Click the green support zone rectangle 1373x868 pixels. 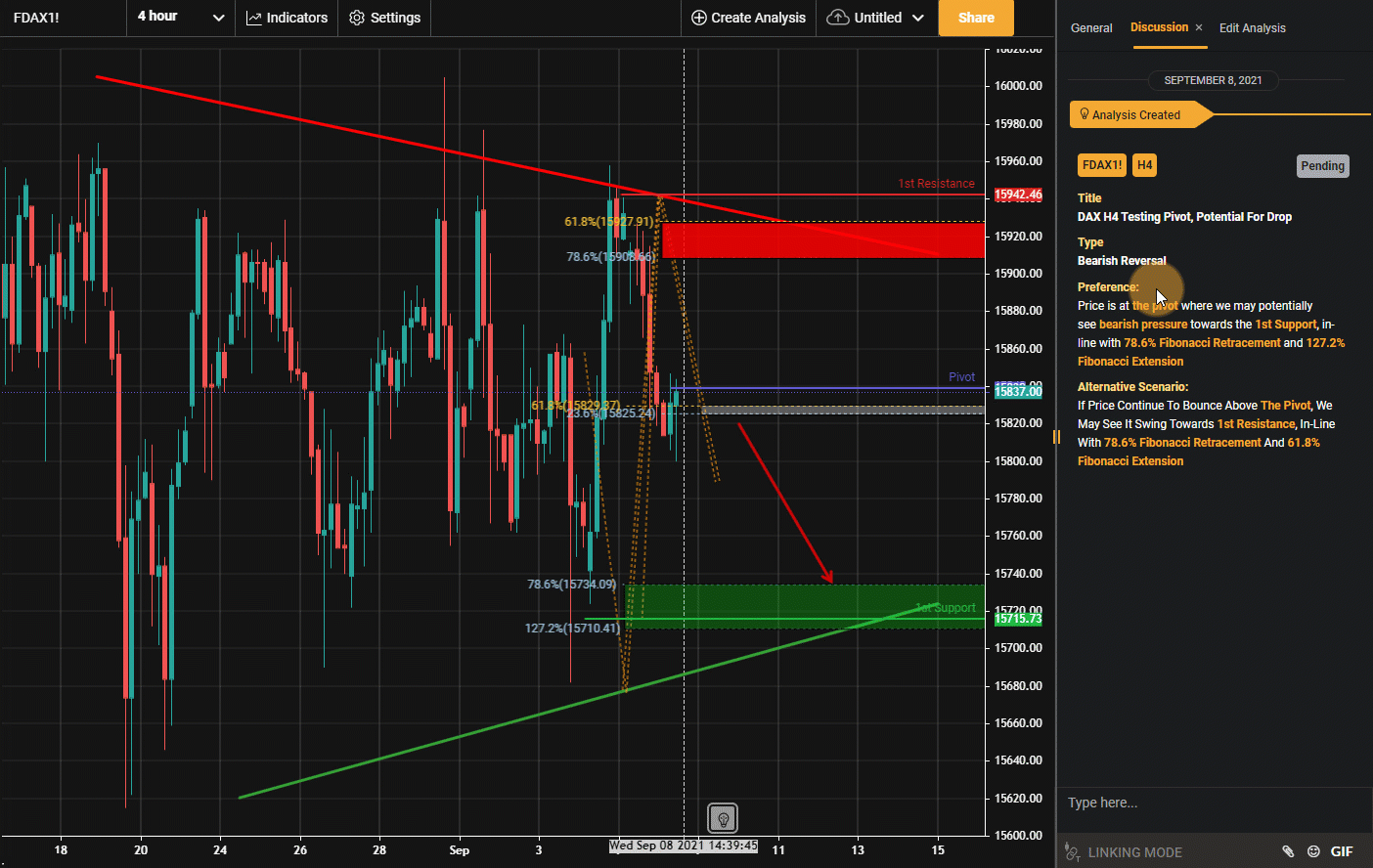click(806, 606)
